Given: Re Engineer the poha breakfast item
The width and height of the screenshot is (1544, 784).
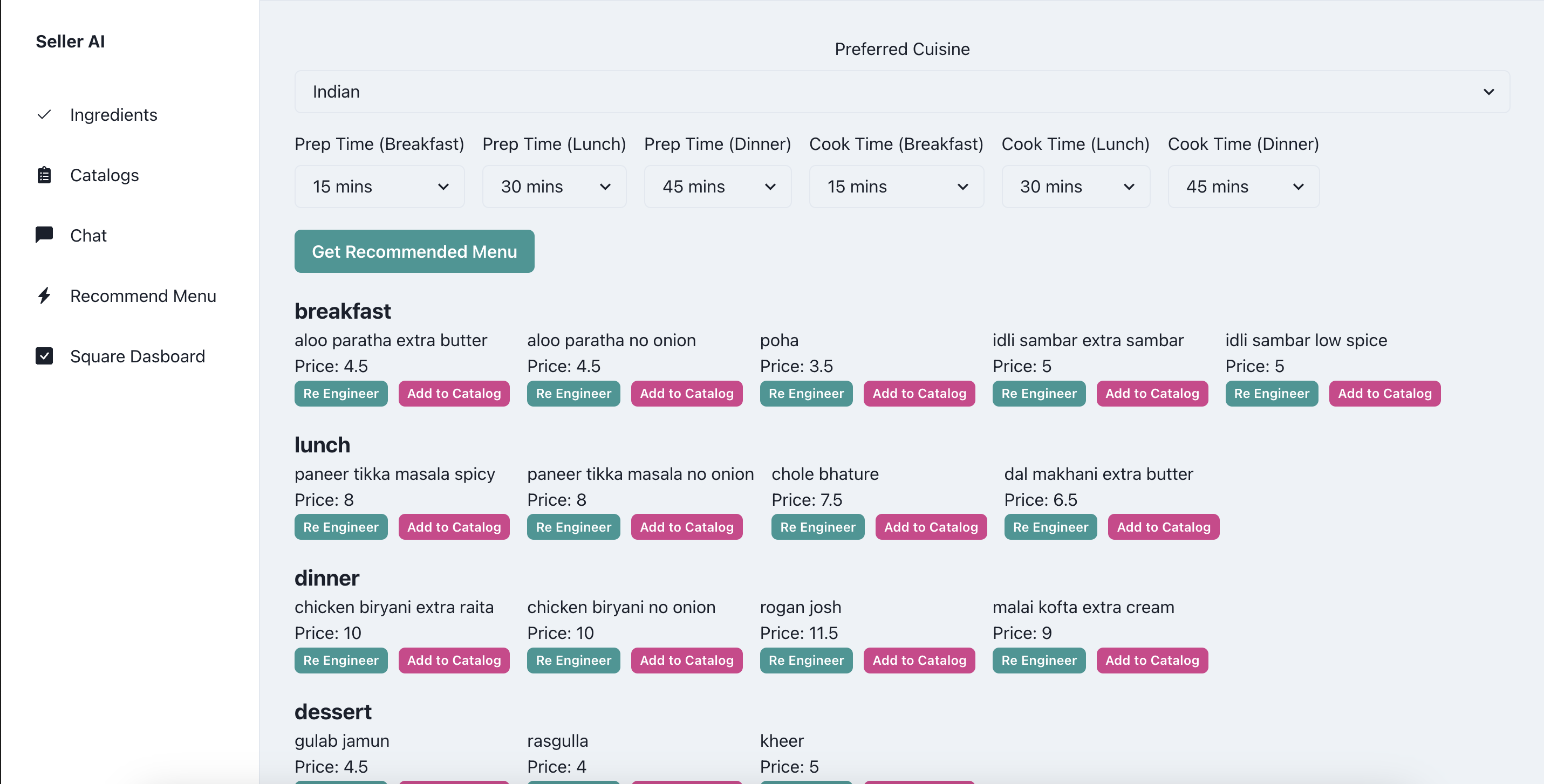Looking at the screenshot, I should (x=805, y=394).
